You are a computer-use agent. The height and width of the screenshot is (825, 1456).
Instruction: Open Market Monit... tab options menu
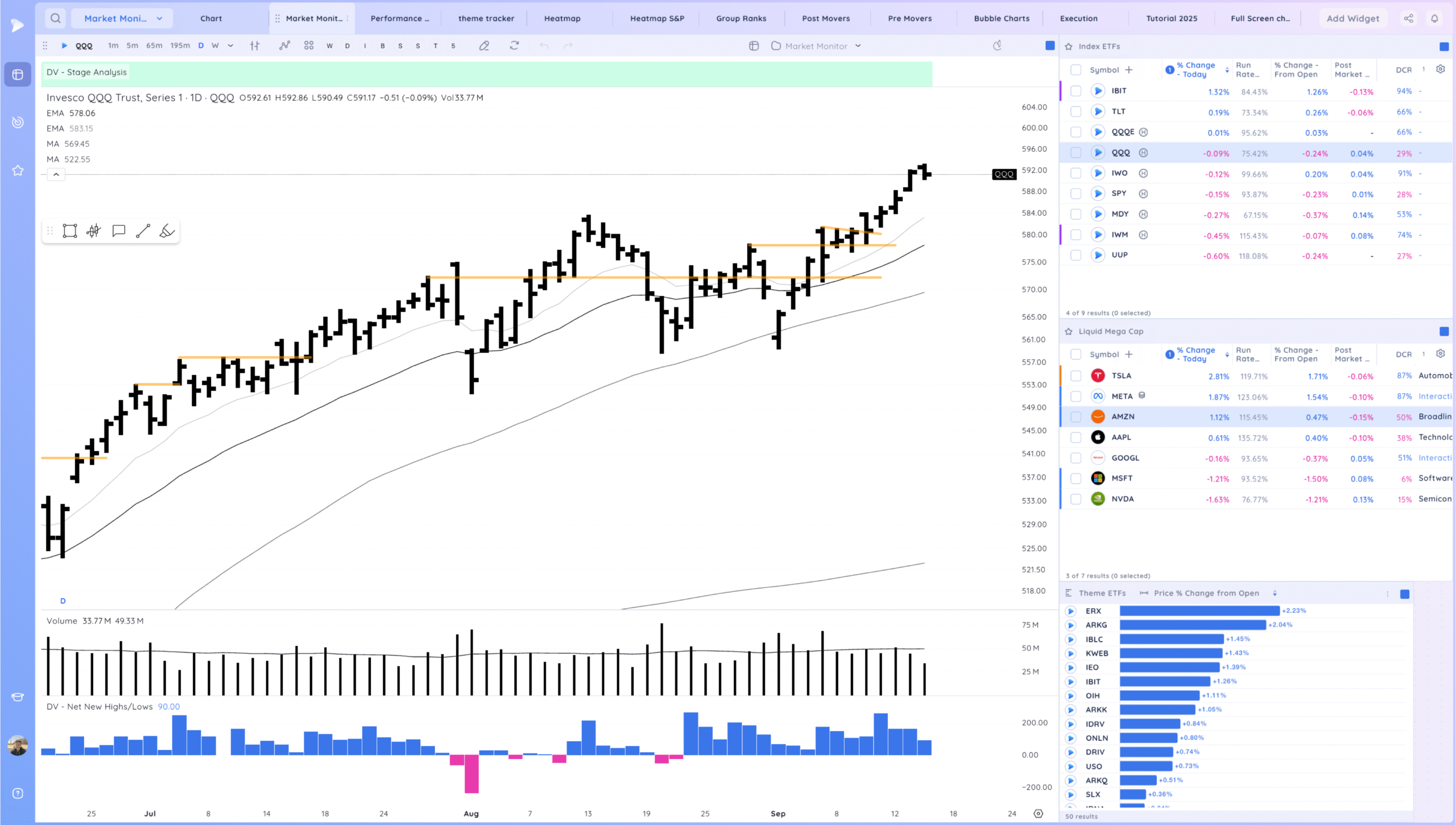348,18
